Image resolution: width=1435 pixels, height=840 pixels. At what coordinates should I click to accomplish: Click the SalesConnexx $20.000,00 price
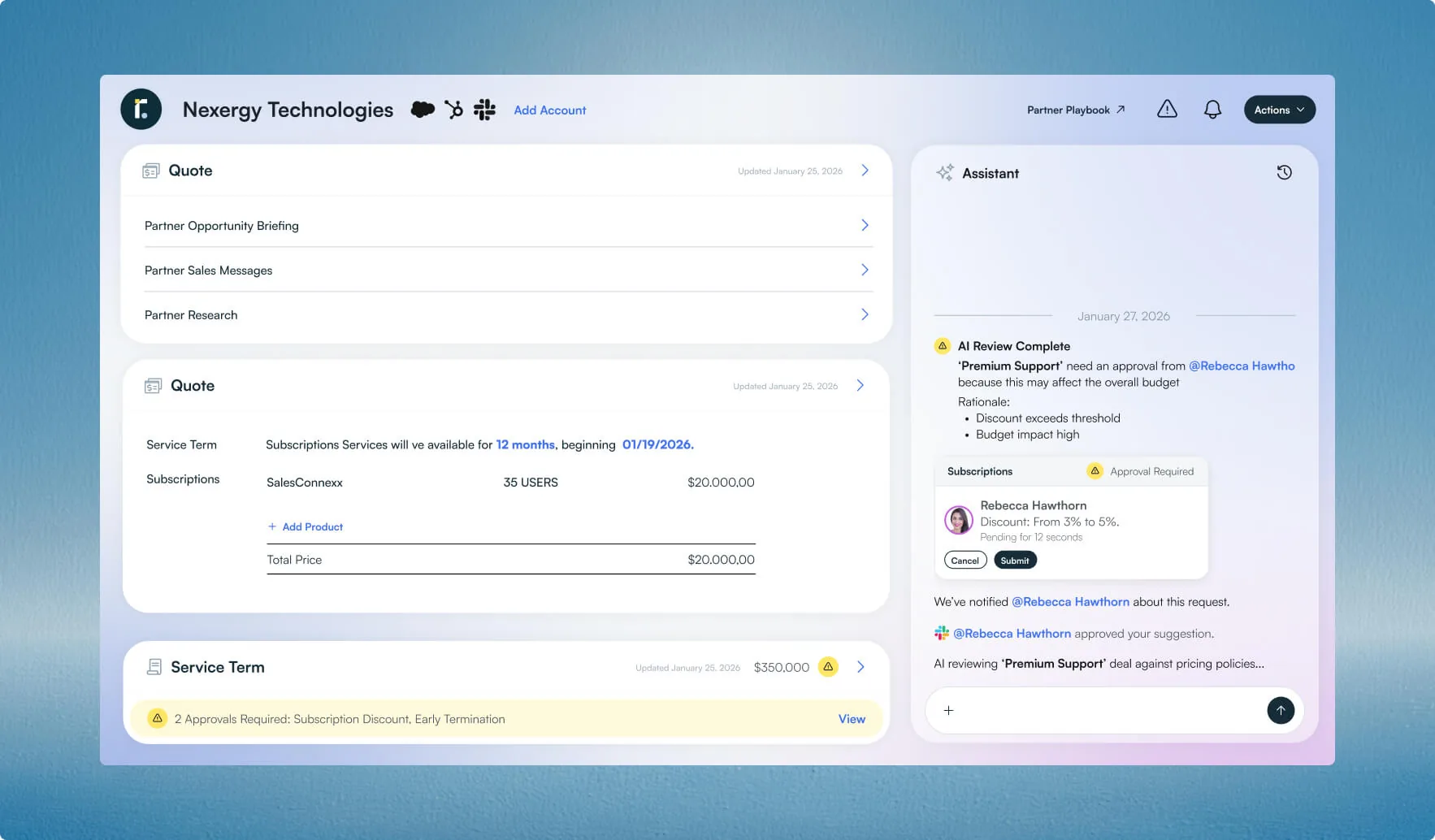721,483
